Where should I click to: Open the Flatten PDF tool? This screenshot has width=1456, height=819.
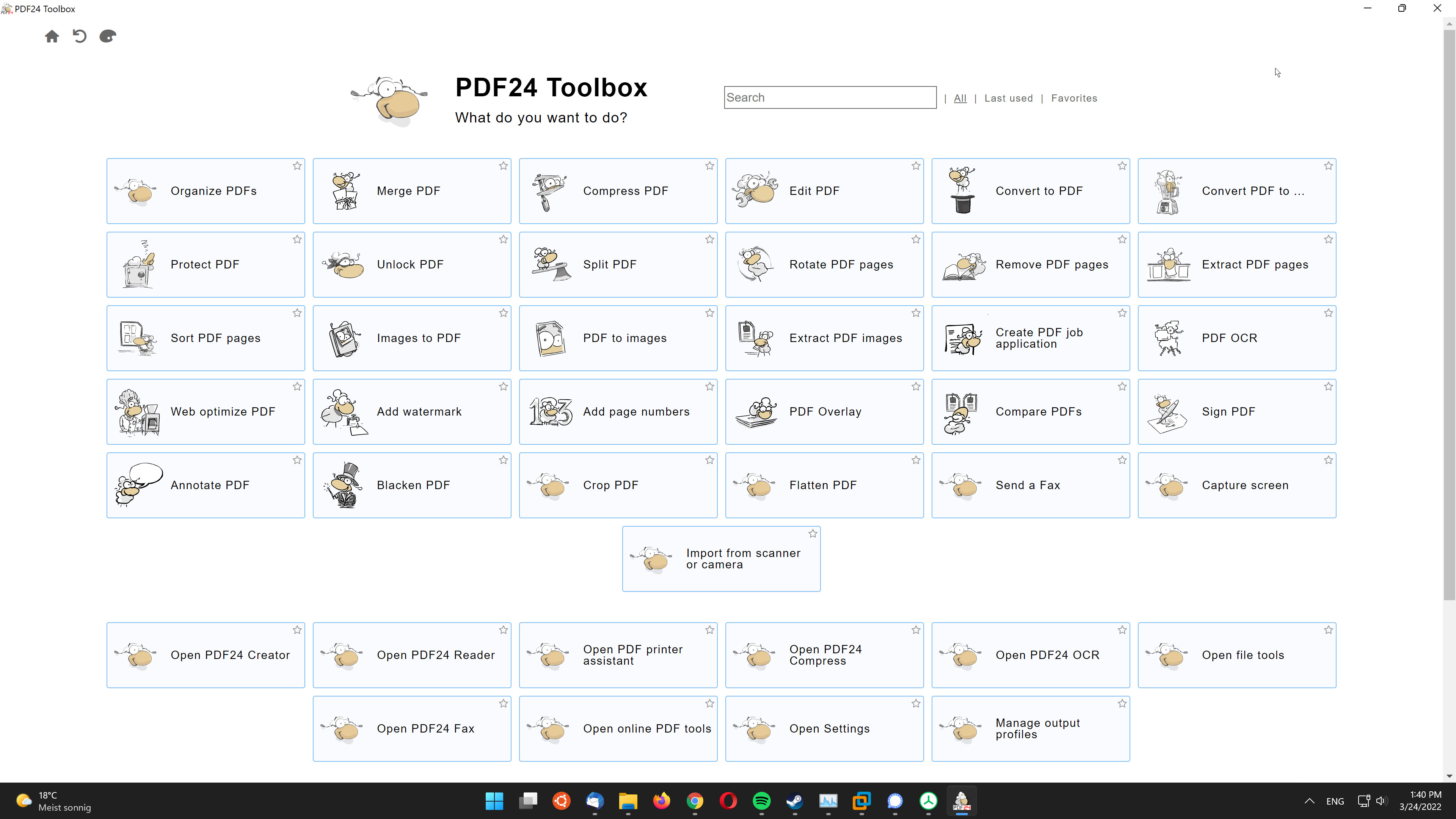pyautogui.click(x=825, y=485)
